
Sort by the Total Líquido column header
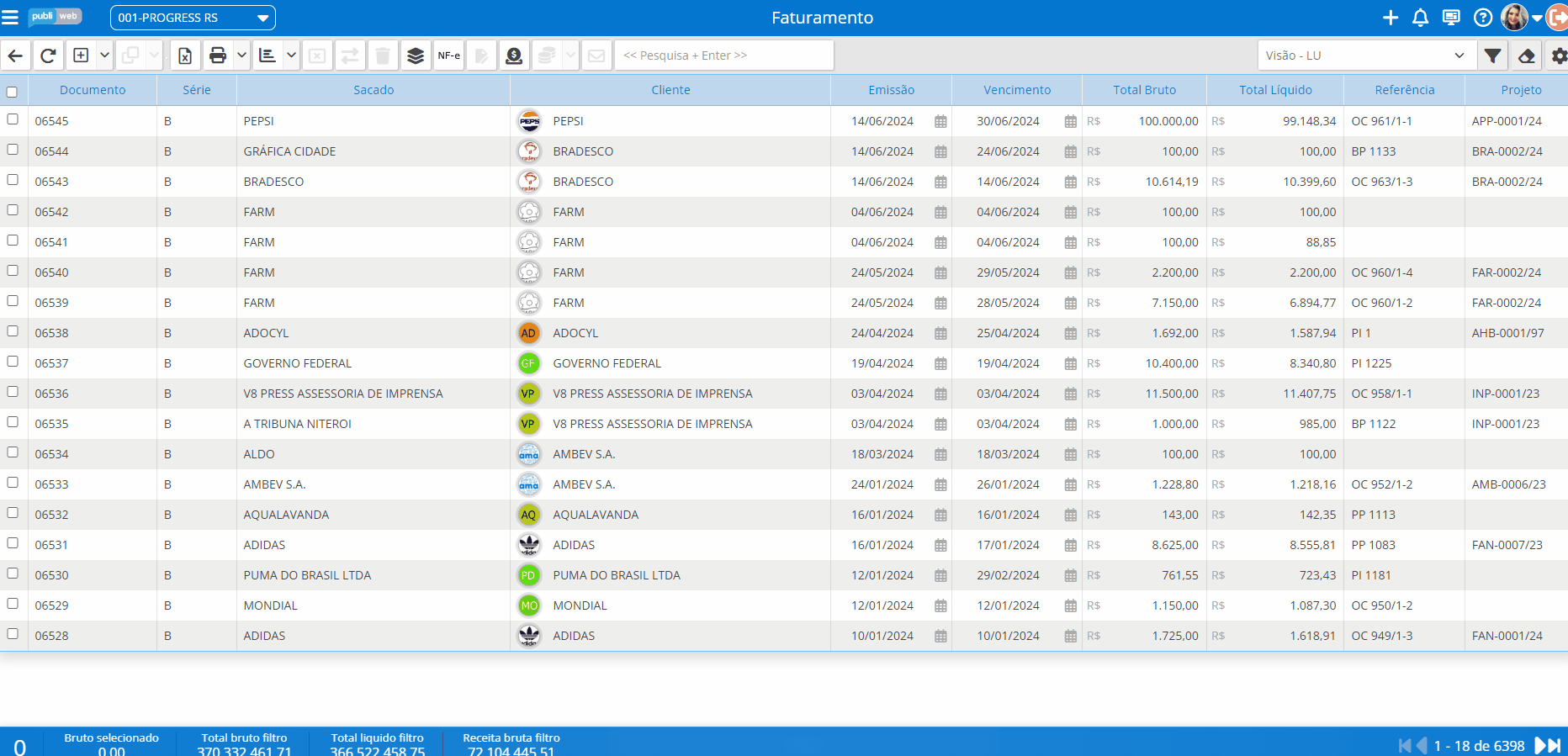tap(1275, 90)
